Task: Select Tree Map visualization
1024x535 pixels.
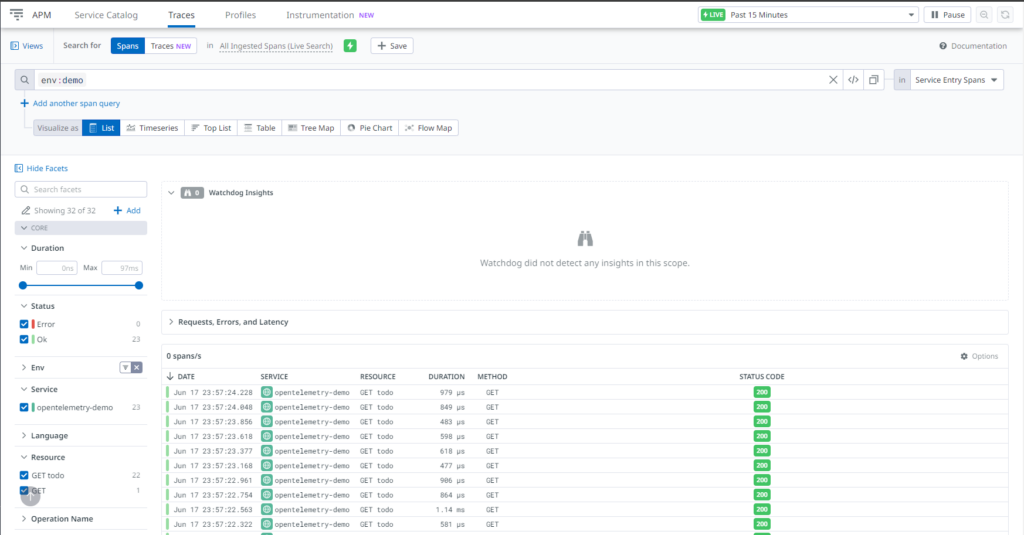Action: [311, 128]
